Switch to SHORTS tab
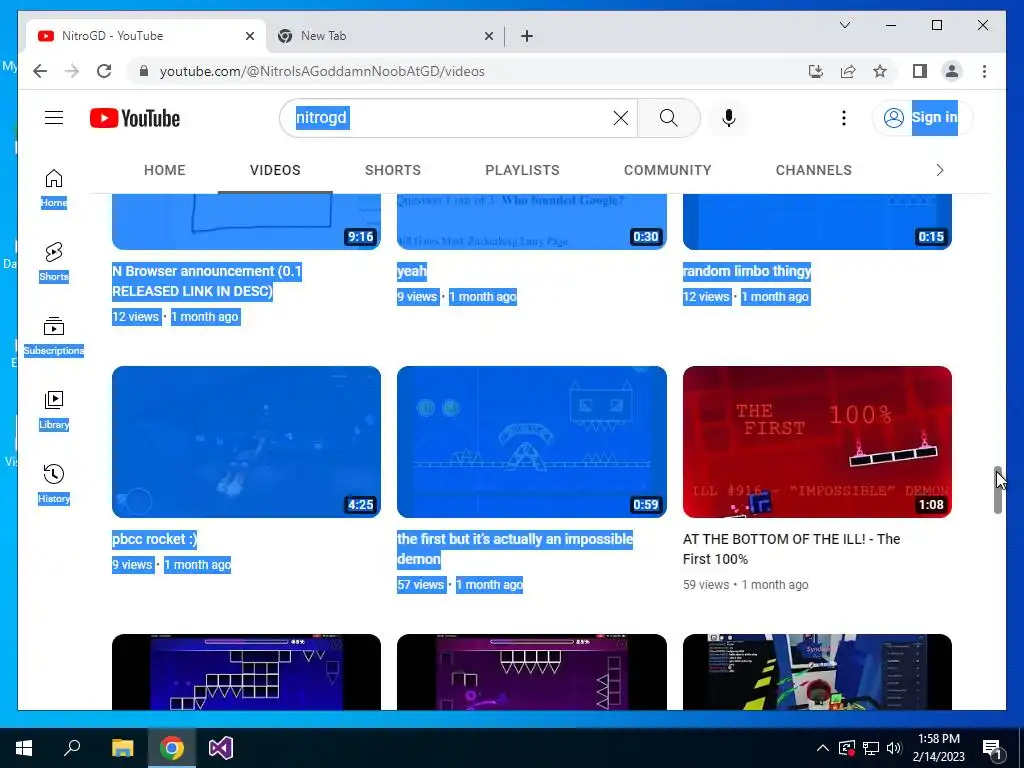 [392, 170]
